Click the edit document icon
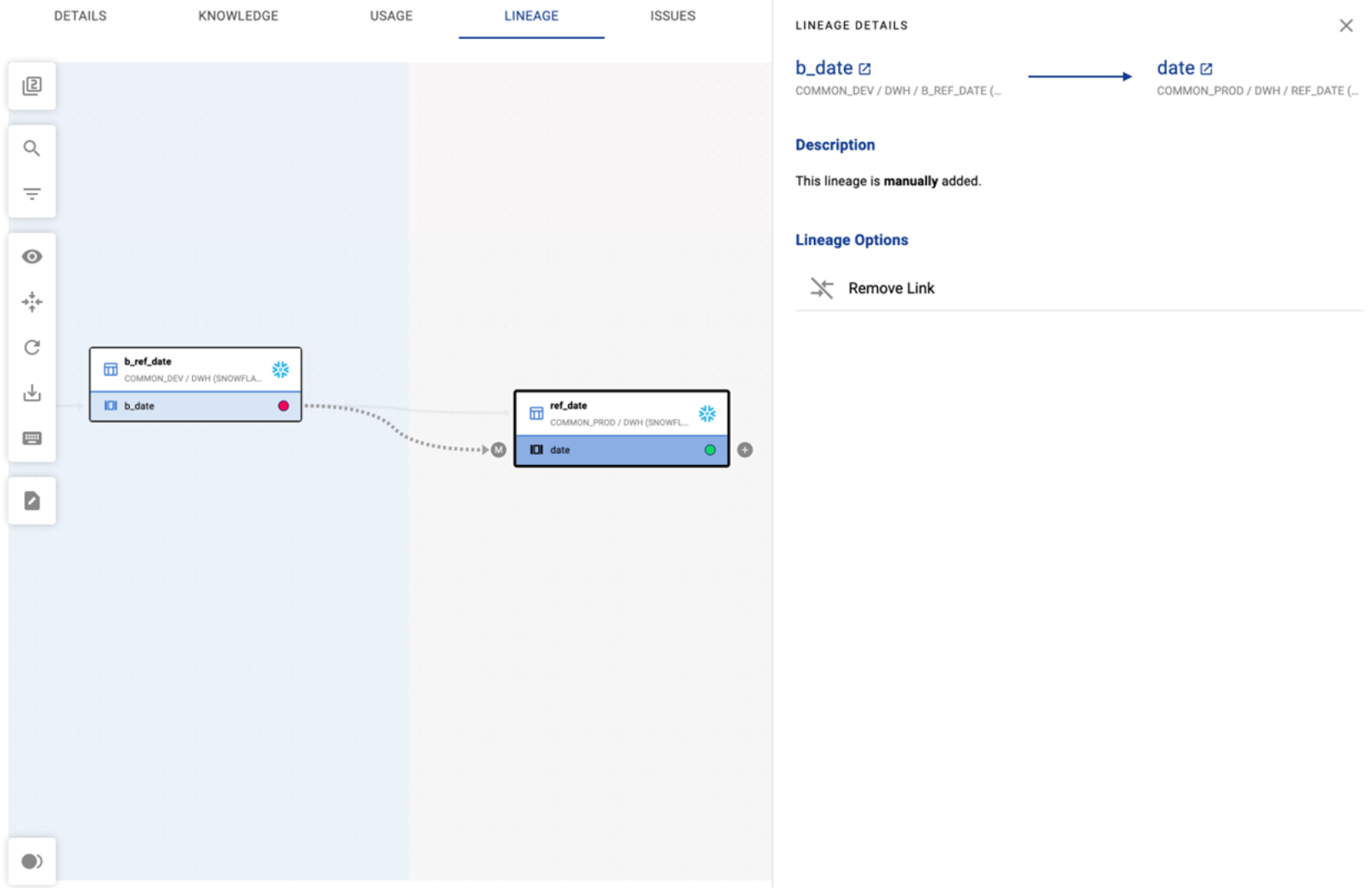 [32, 501]
